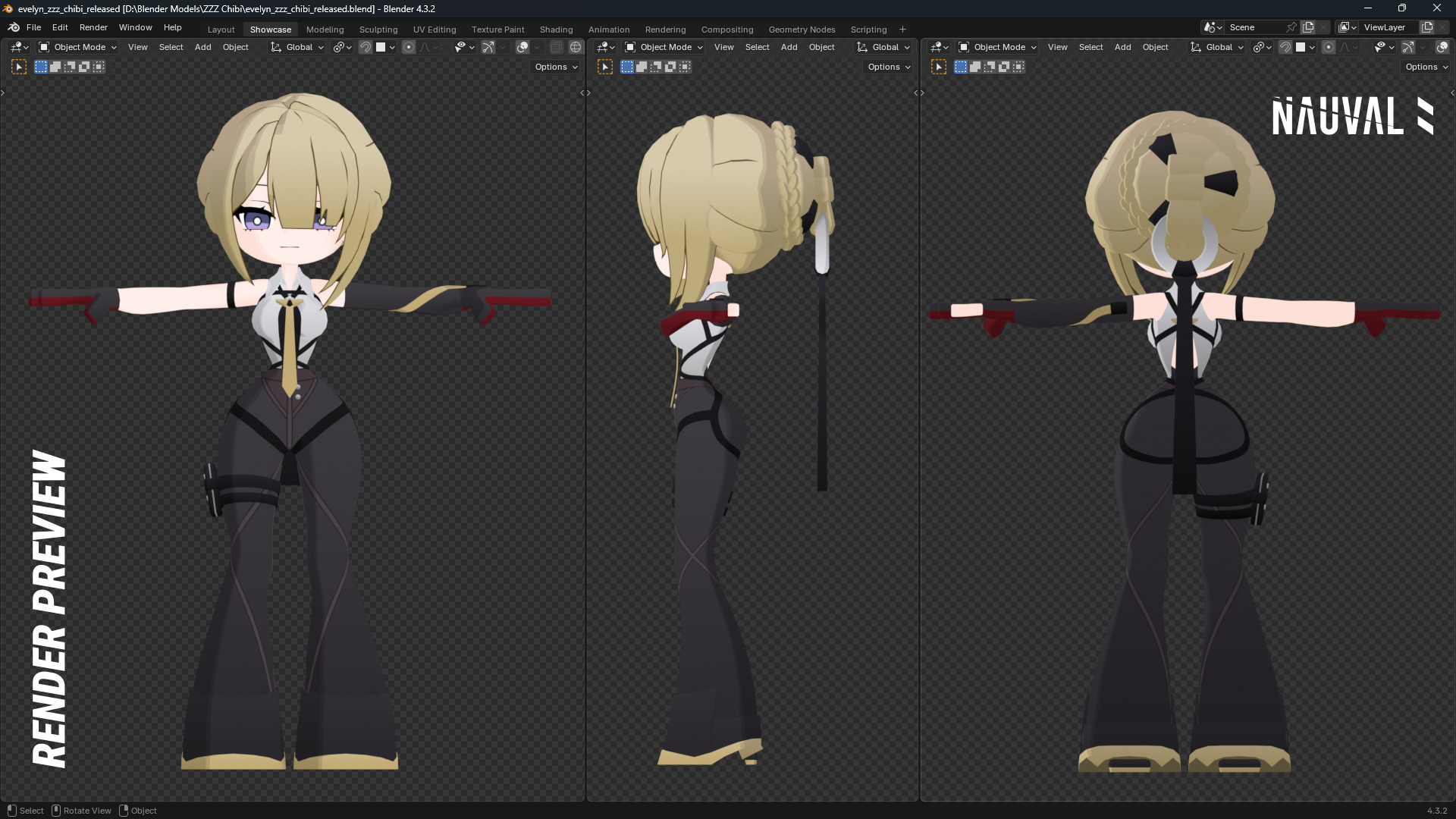The image size is (1456, 819).
Task: Toggle X-ray mode in the left viewport
Action: (x=556, y=47)
